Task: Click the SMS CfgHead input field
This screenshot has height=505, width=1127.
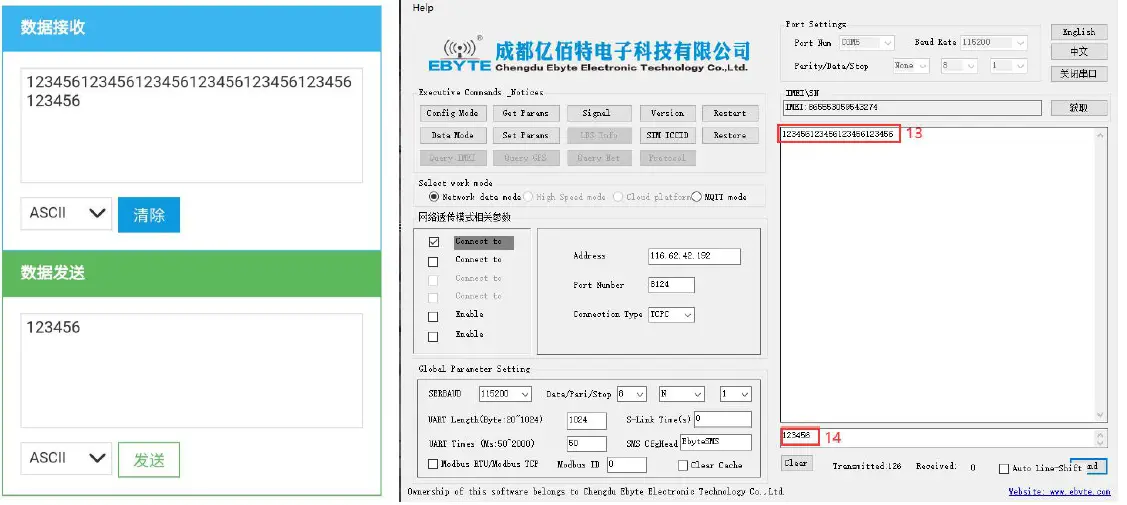Action: click(x=716, y=443)
